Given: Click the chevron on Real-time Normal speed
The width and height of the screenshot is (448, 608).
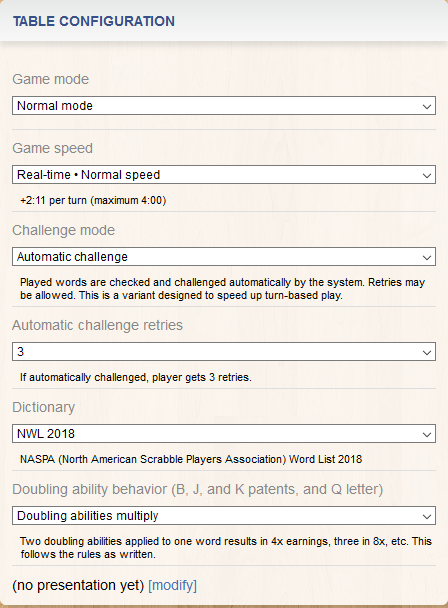Looking at the screenshot, I should click(x=427, y=175).
